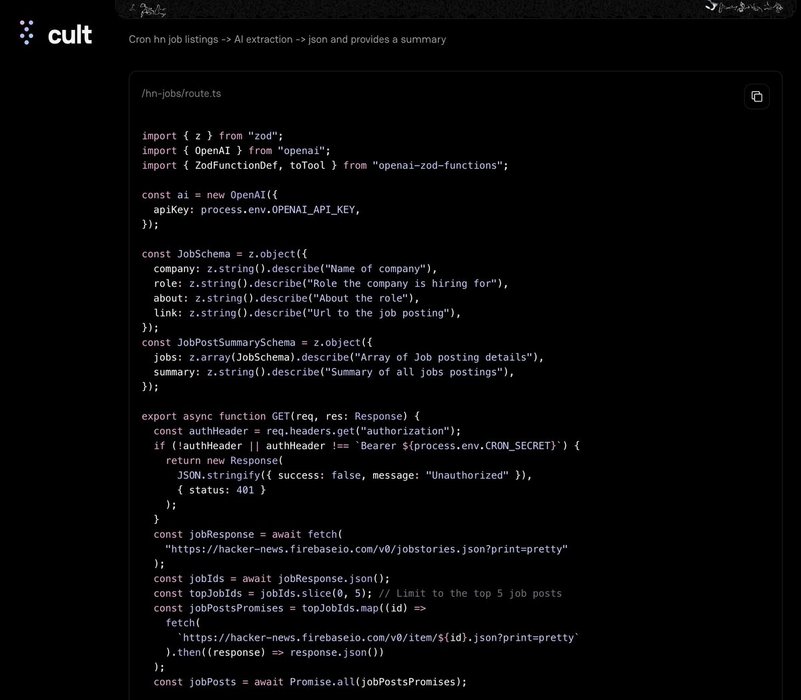
Task: Open the cult home link text
Action: pyautogui.click(x=69, y=35)
